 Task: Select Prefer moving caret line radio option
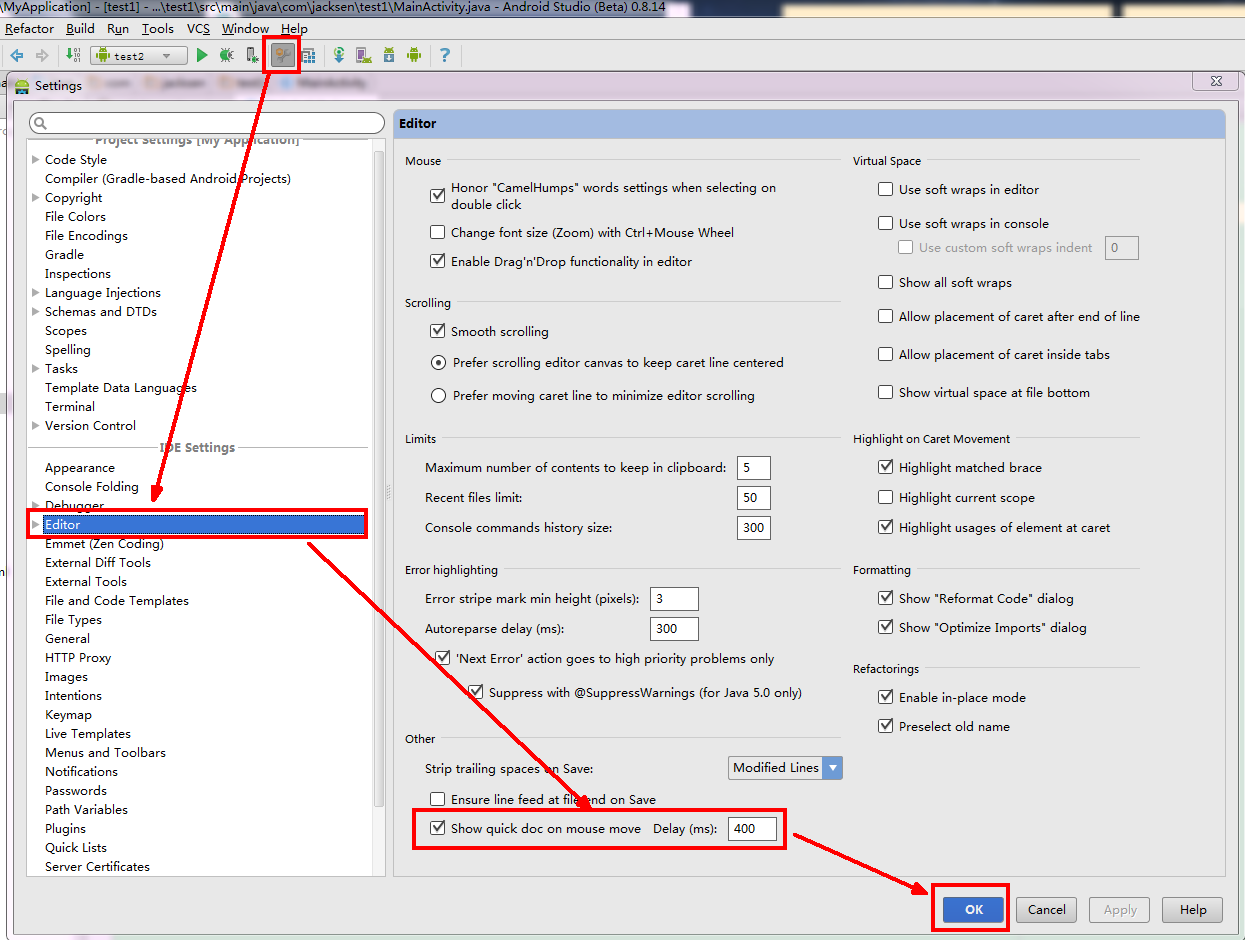click(438, 395)
